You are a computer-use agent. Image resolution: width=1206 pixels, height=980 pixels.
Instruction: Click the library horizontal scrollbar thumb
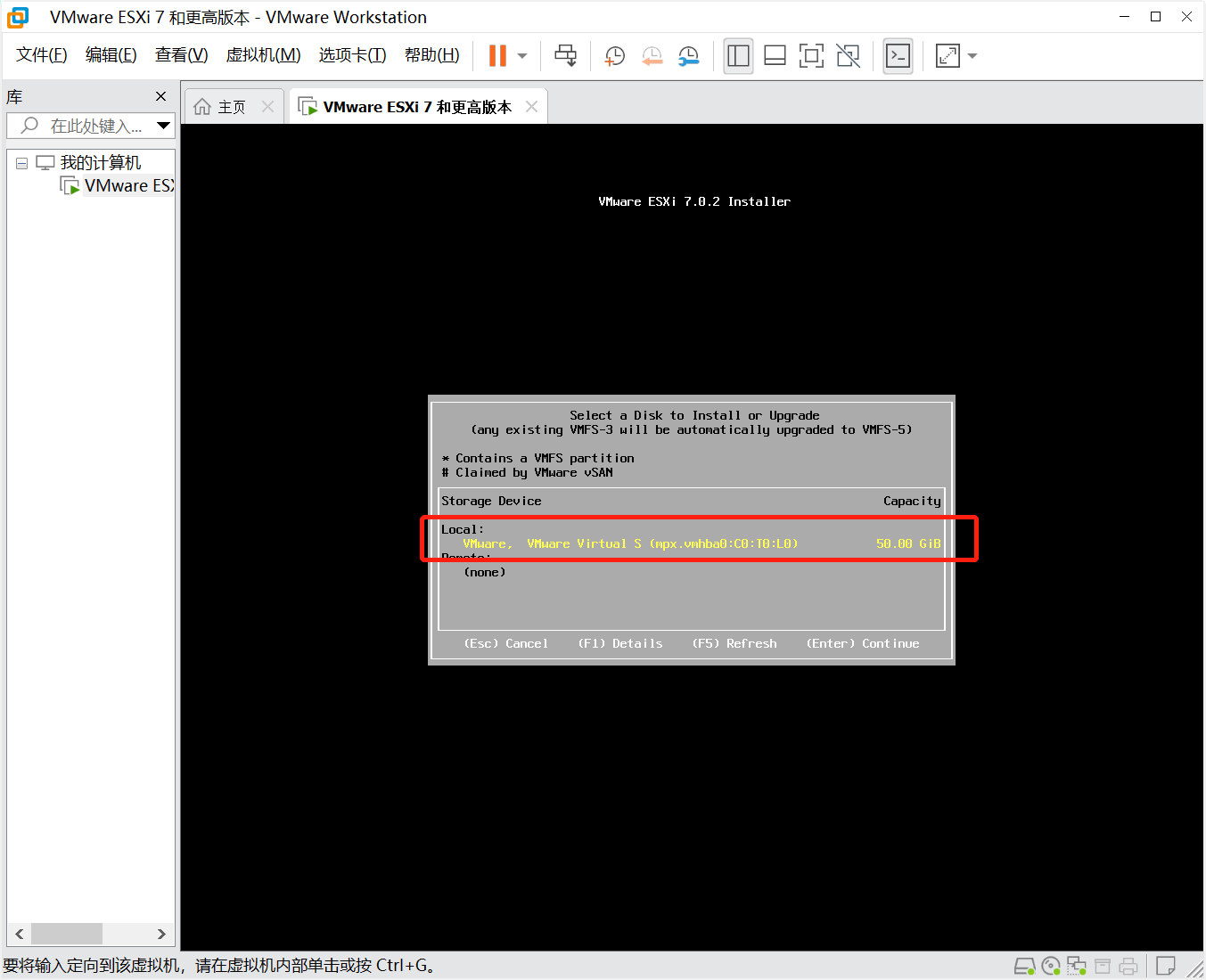(67, 934)
